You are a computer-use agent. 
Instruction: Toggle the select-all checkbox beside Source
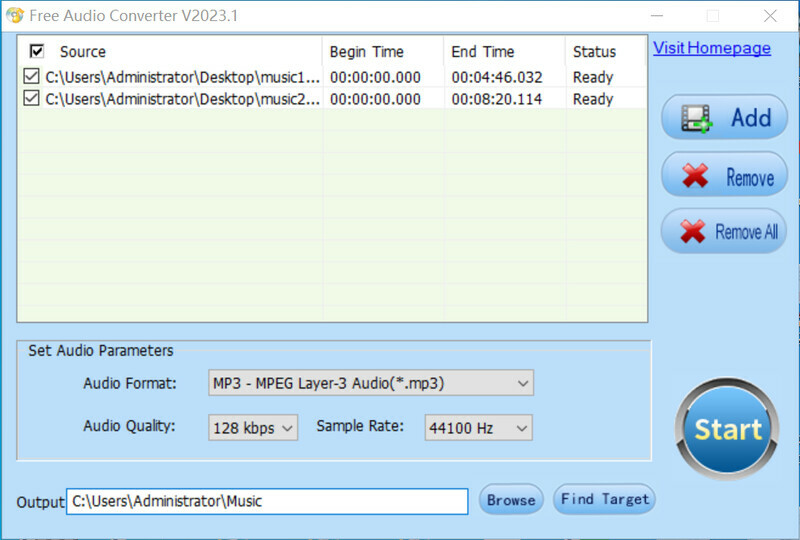37,51
